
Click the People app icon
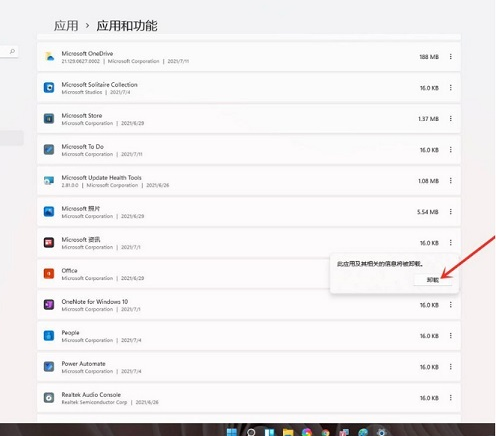click(49, 335)
